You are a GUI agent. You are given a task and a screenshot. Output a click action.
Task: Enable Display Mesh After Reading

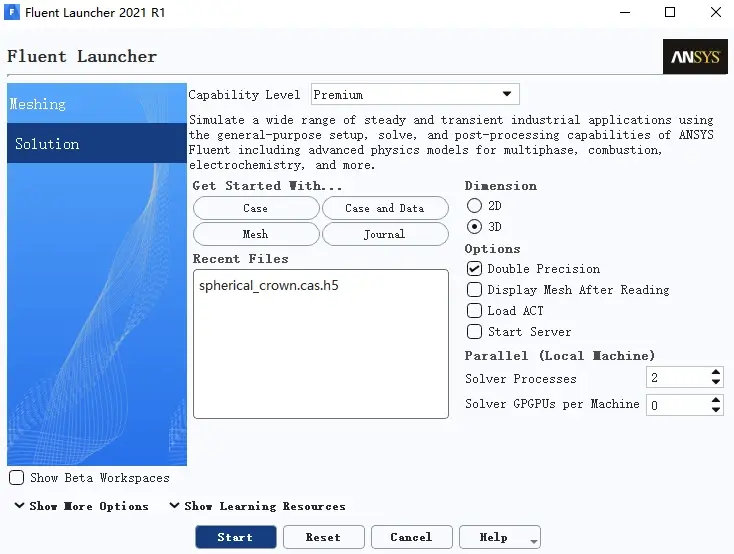coord(474,290)
